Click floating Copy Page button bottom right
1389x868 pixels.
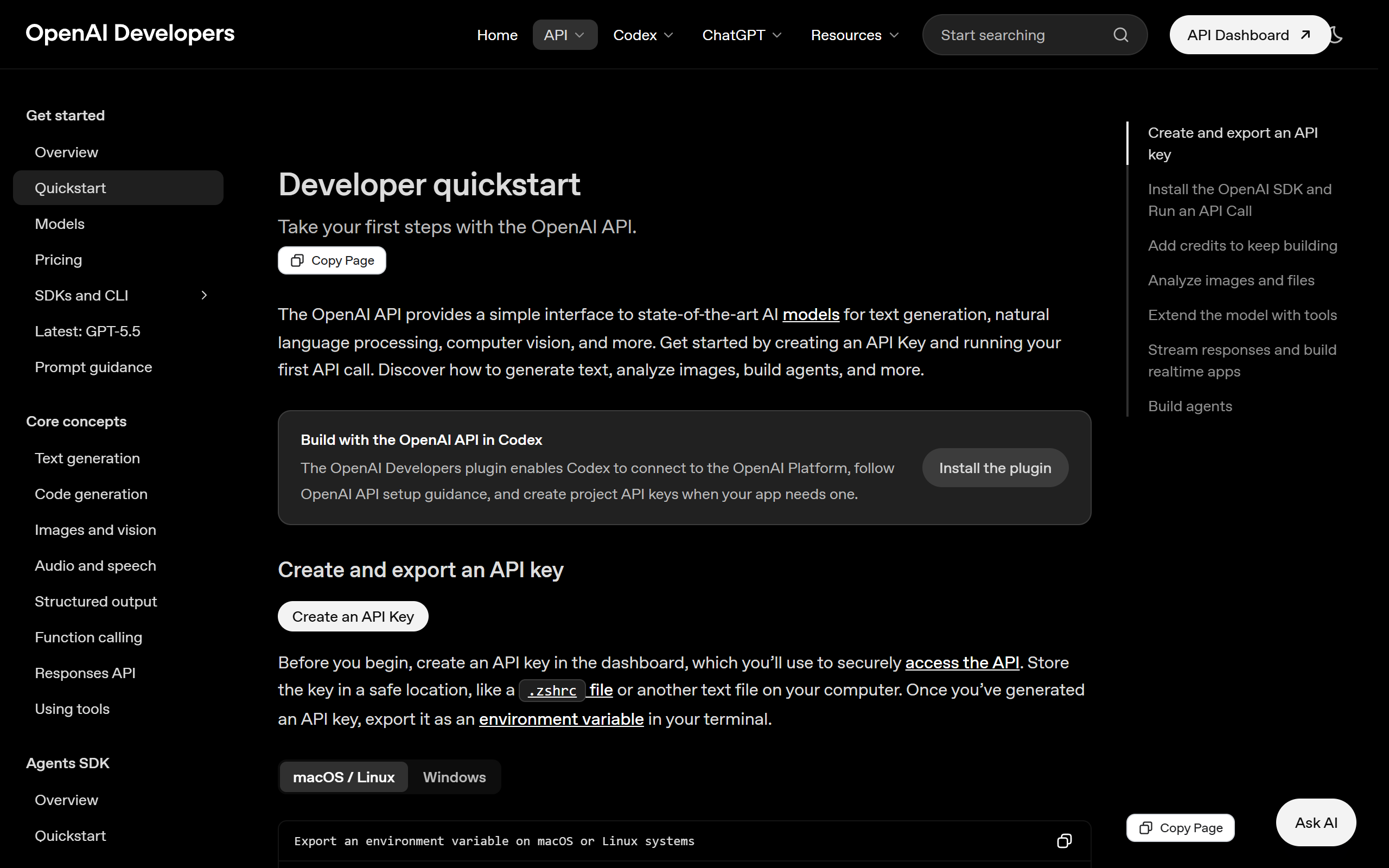(1180, 828)
